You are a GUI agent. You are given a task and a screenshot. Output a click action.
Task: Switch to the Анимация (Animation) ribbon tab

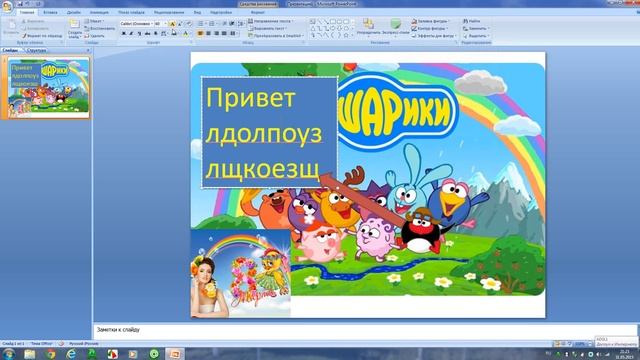point(99,13)
